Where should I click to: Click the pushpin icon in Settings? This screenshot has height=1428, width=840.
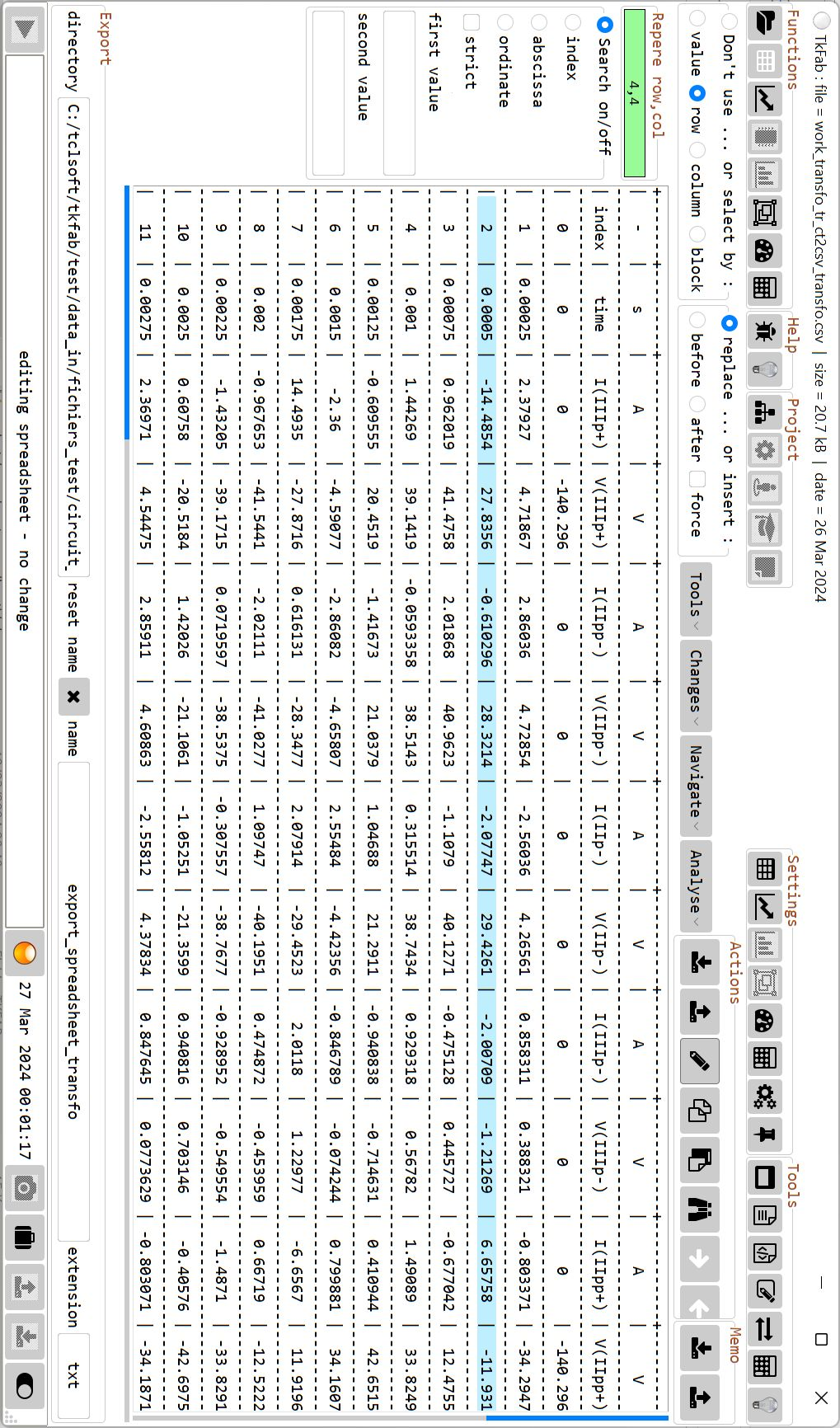(765, 1134)
